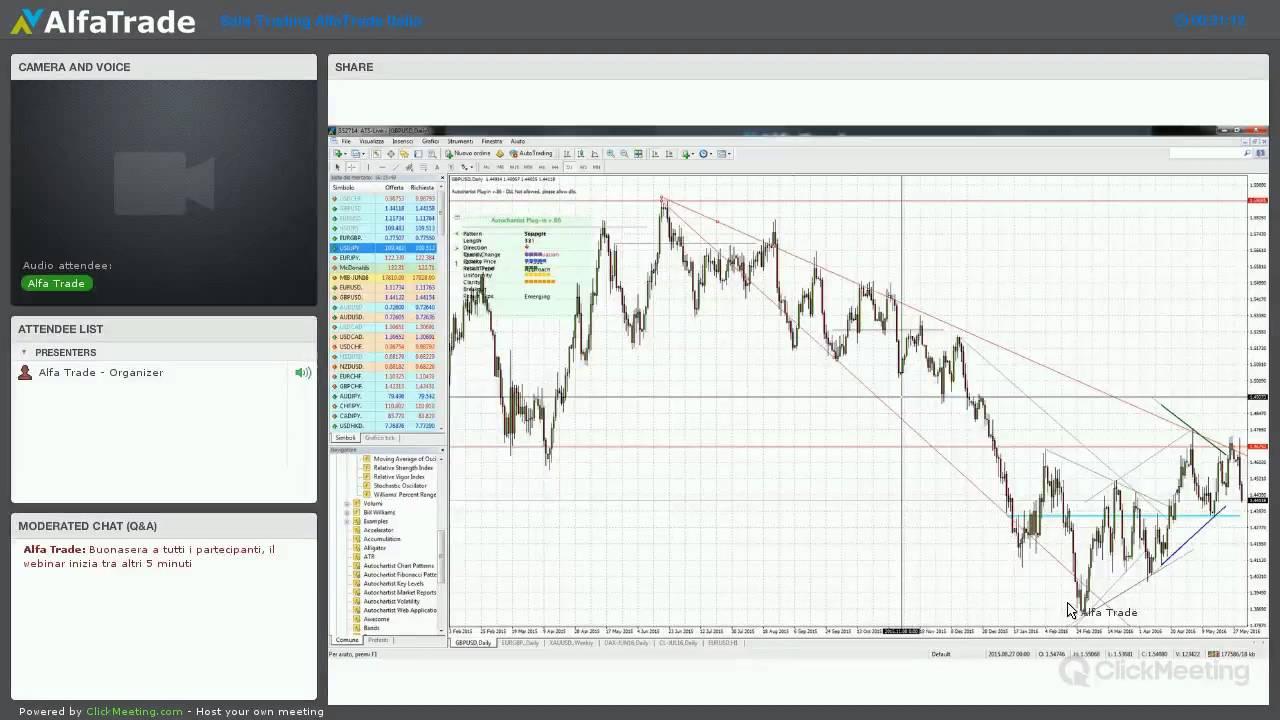Expand the Bill Williams folder
The width and height of the screenshot is (1280, 720).
pyautogui.click(x=347, y=512)
